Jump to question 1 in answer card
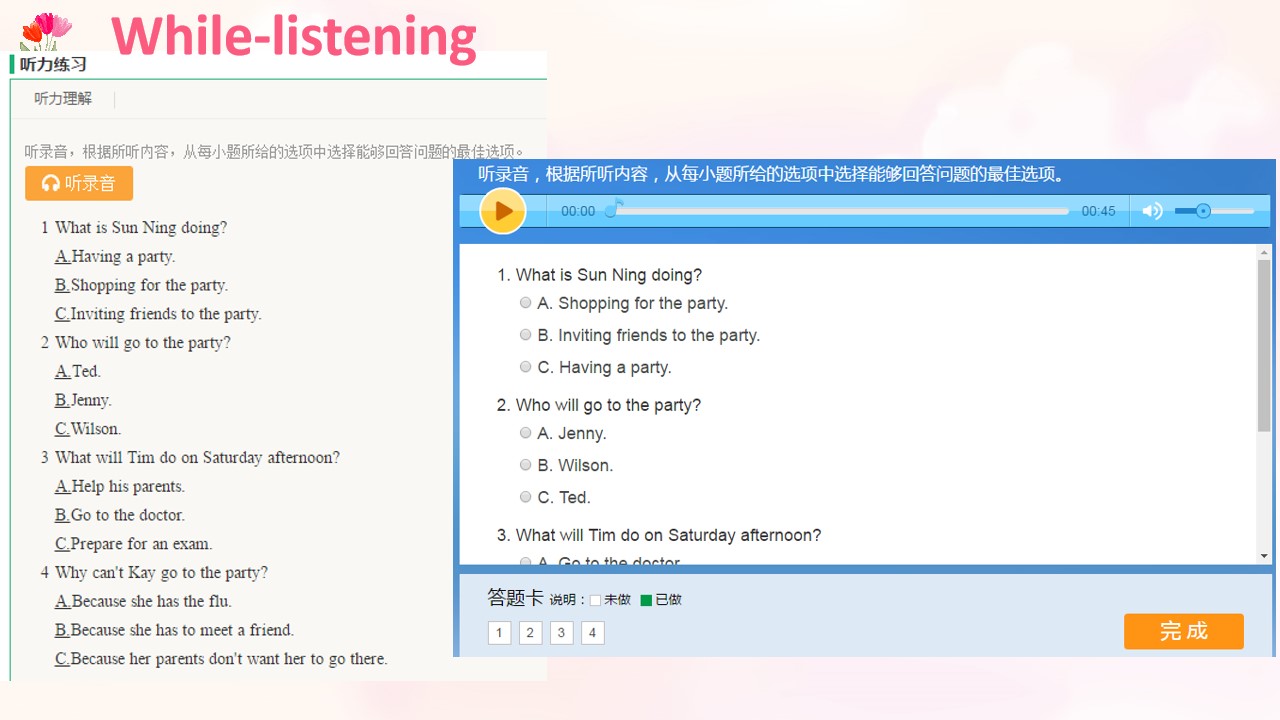This screenshot has width=1280, height=720. click(x=500, y=633)
